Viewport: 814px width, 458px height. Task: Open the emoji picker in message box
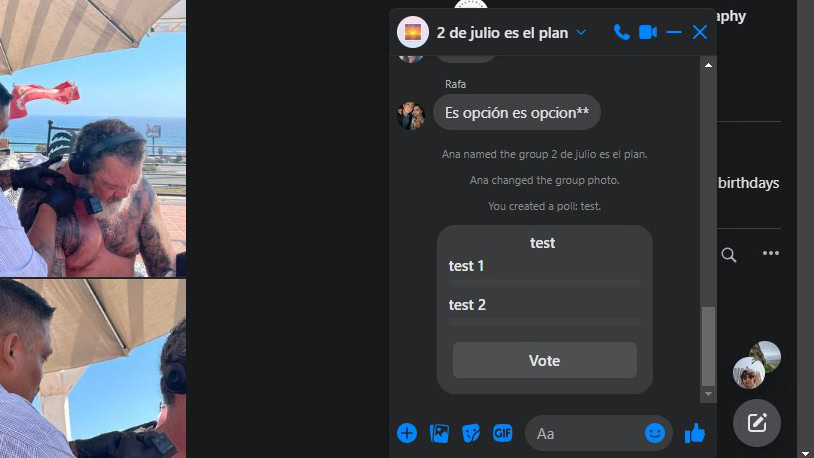(655, 433)
